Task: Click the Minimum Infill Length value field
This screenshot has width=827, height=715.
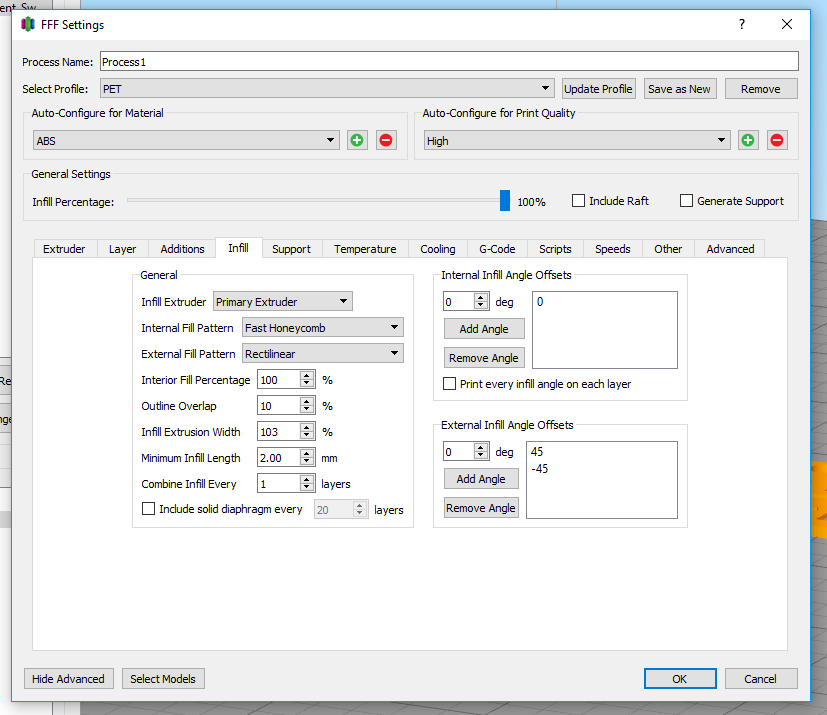Action: (279, 458)
